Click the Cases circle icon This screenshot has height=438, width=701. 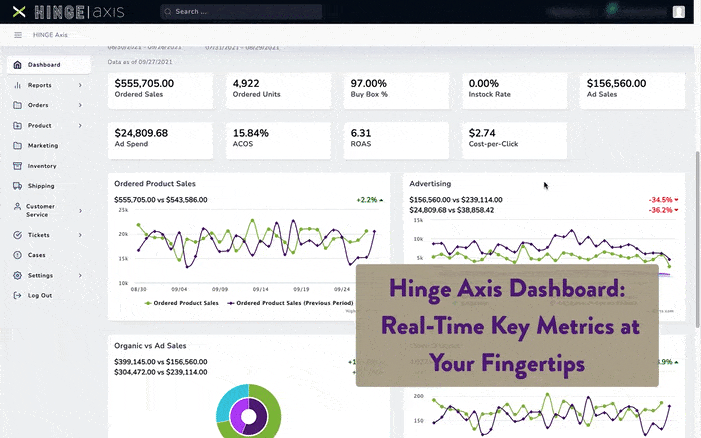coord(17,255)
